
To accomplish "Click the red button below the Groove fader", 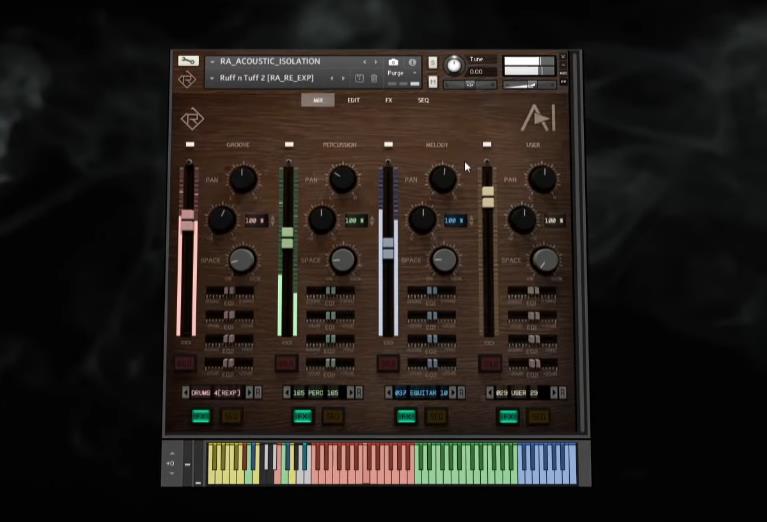I will coord(185,363).
